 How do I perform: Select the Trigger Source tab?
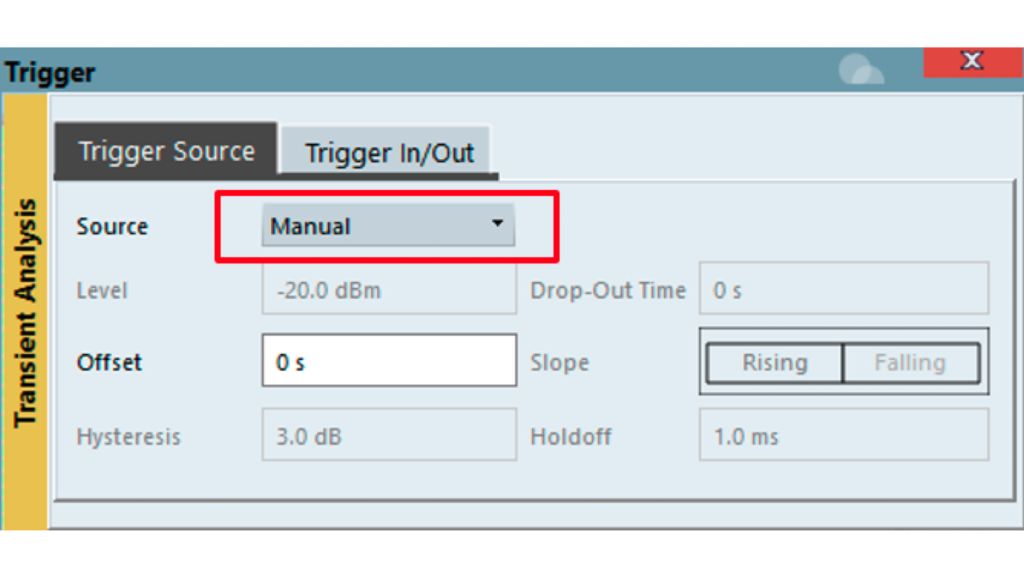(166, 151)
